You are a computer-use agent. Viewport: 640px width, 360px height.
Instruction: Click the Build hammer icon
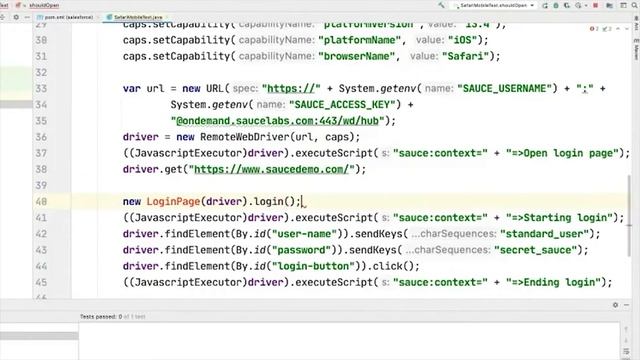pos(441,5)
